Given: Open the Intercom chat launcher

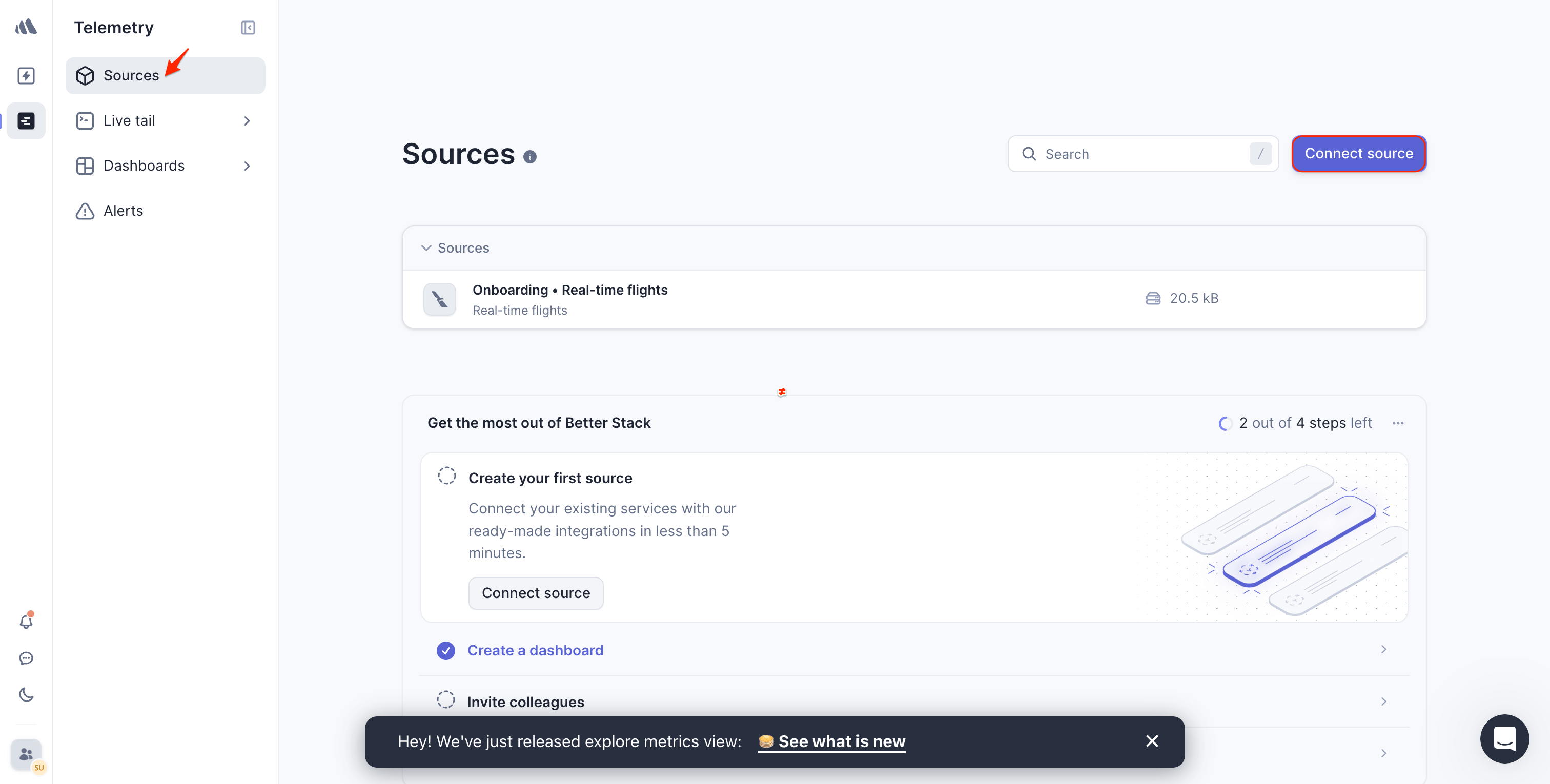Looking at the screenshot, I should 1504,738.
